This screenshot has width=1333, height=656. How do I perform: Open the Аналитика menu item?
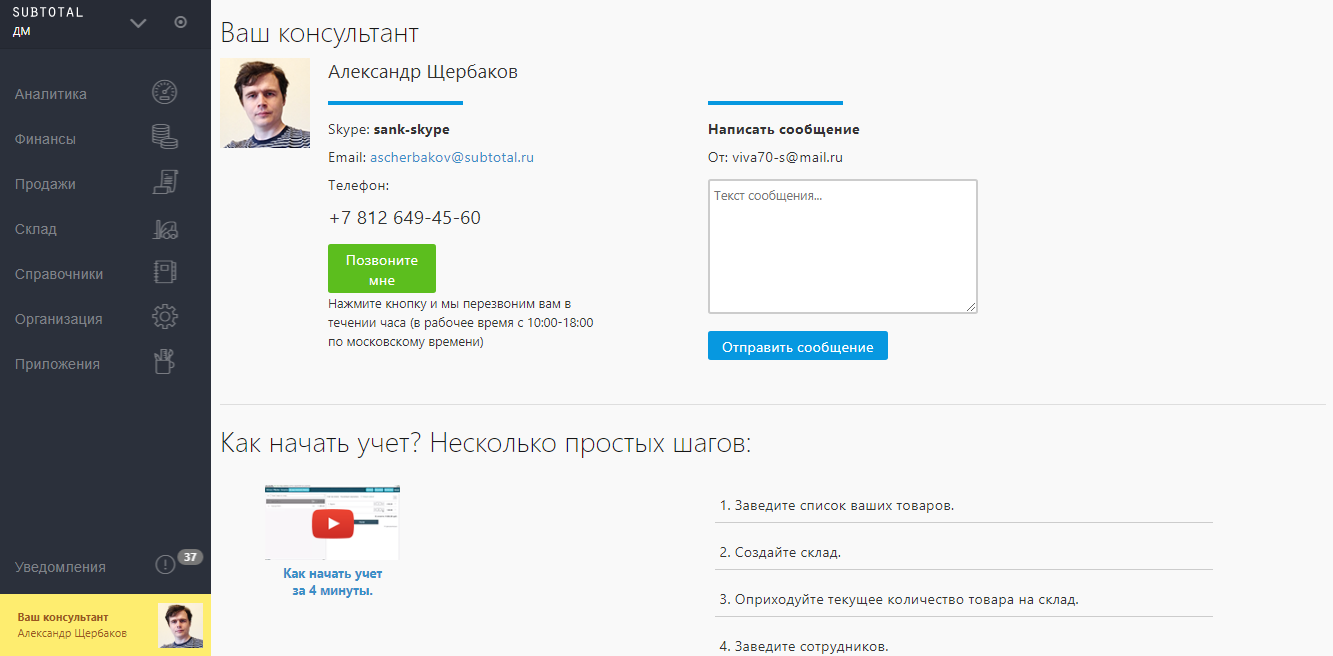click(51, 94)
